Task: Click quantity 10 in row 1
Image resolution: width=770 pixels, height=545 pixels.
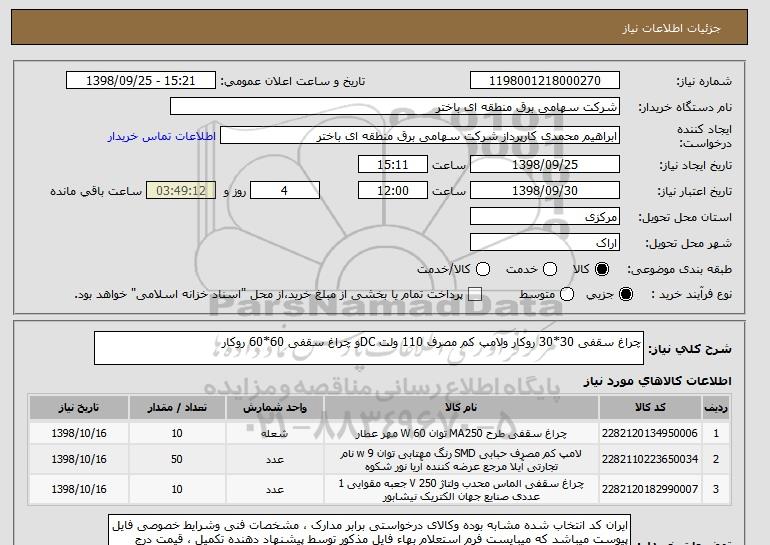Action: coord(177,433)
